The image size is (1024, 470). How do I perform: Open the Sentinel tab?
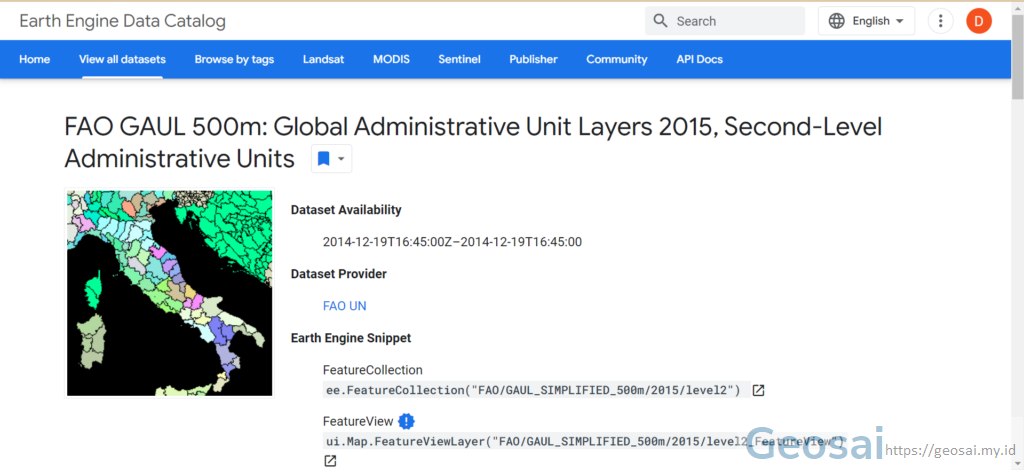(x=459, y=59)
